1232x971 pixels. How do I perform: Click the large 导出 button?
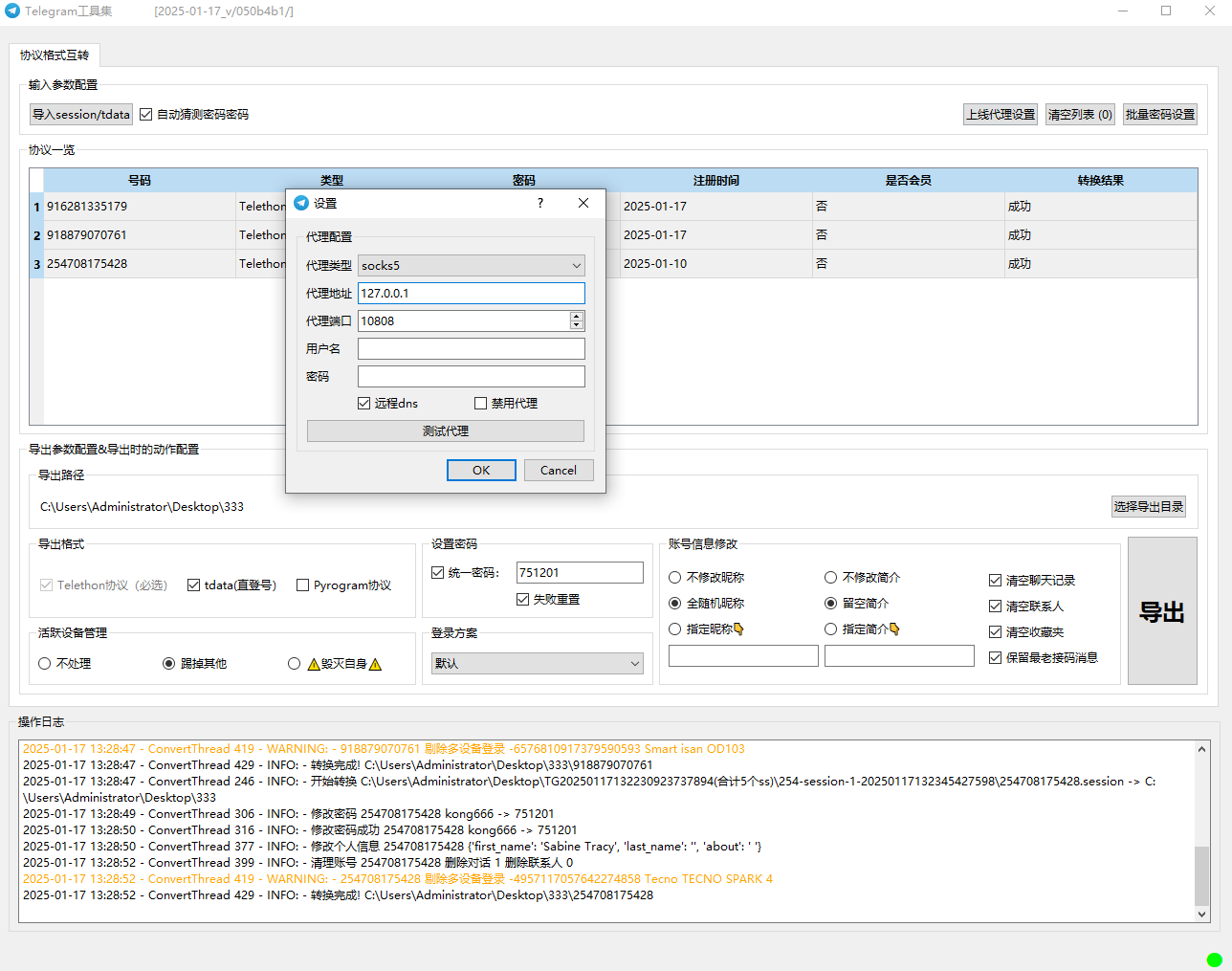coord(1162,611)
